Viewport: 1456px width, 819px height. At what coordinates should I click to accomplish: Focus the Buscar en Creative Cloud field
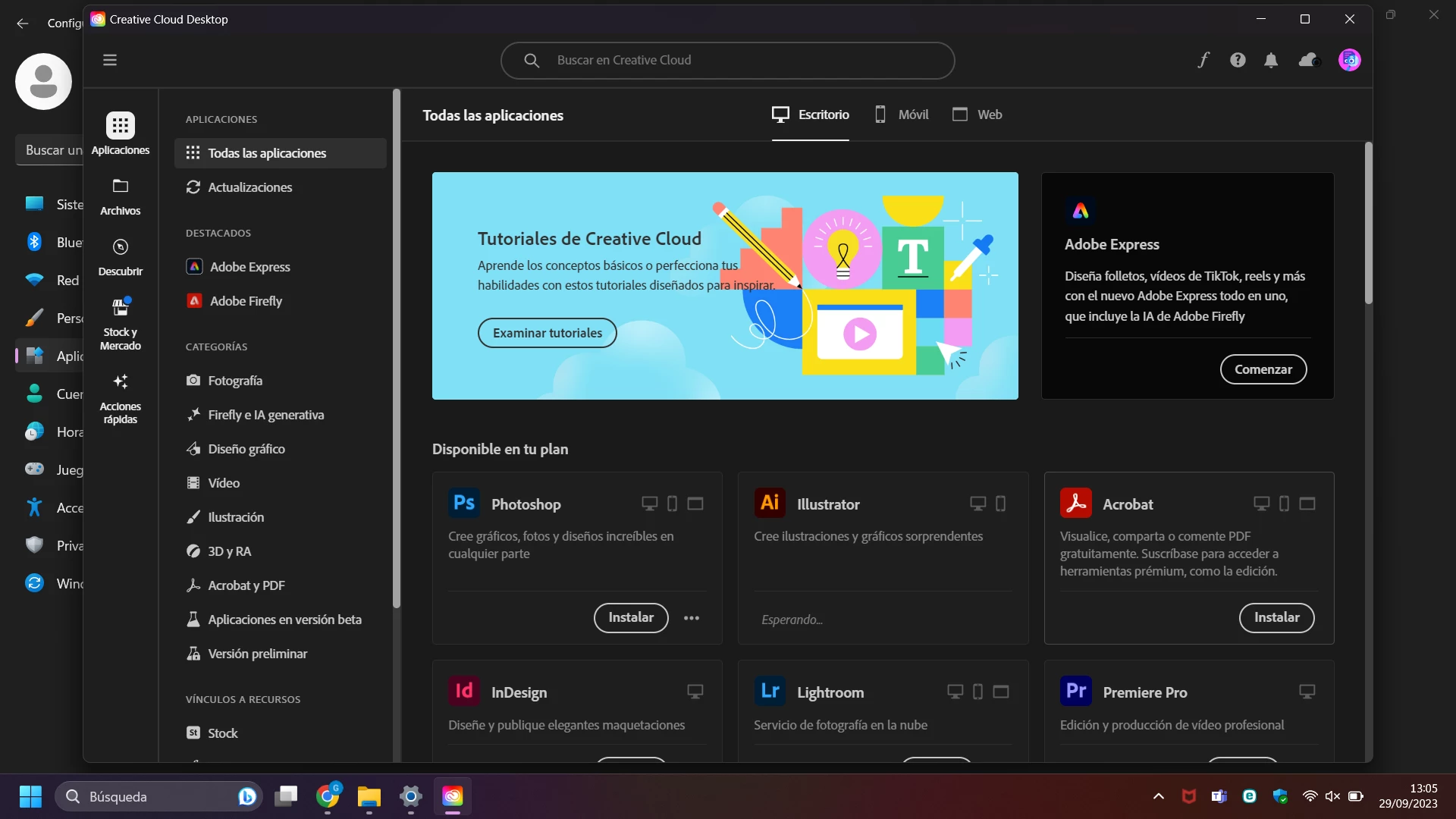point(726,60)
